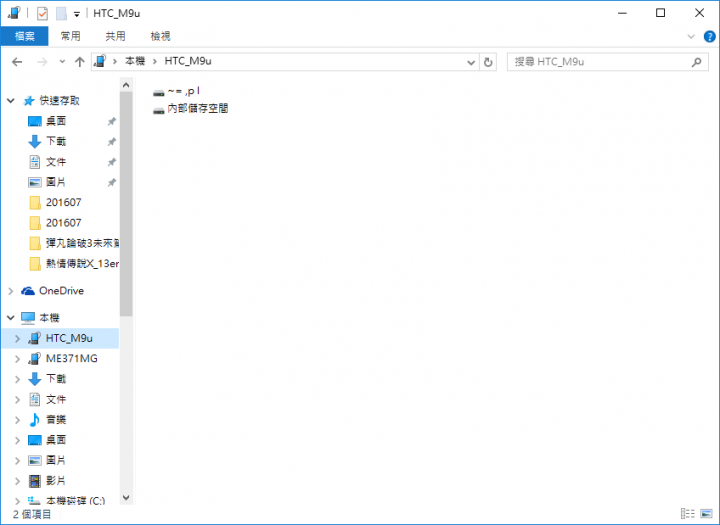Open 文件 under quick access
Image resolution: width=720 pixels, height=525 pixels.
point(56,162)
